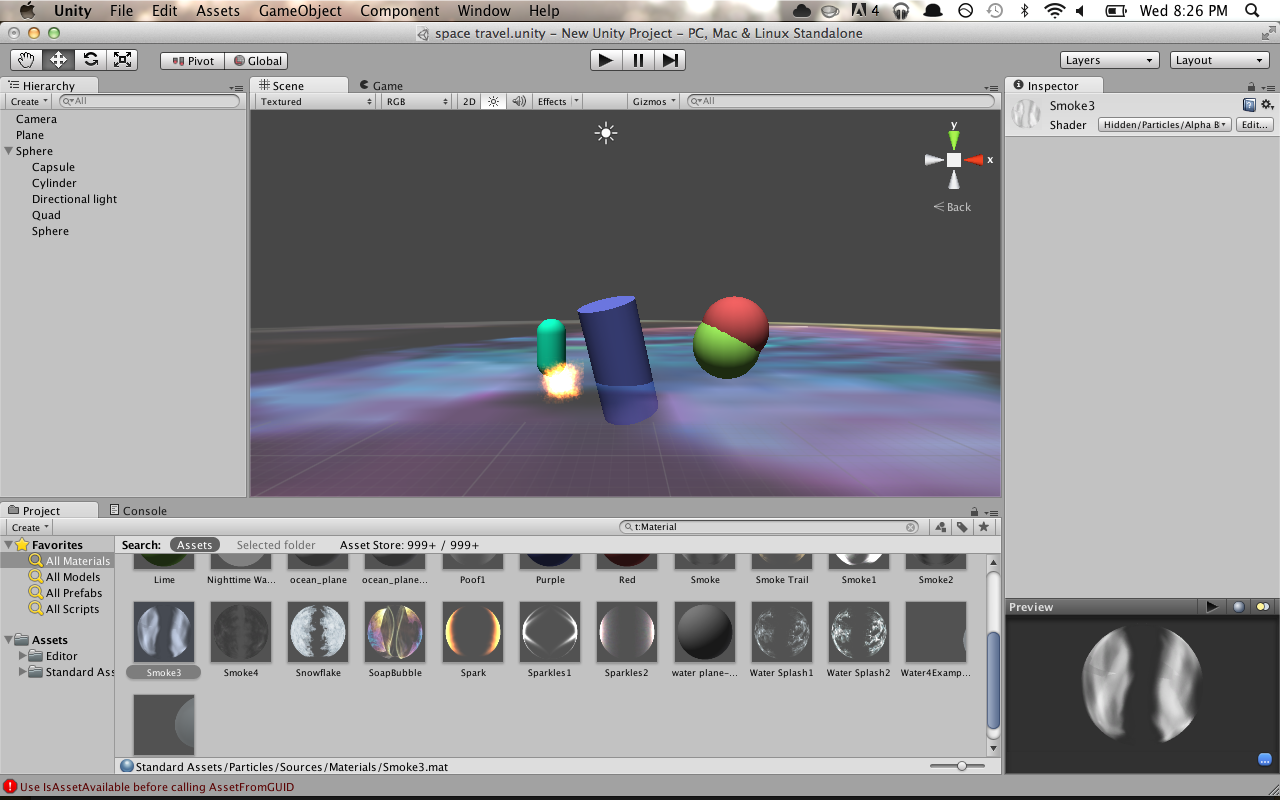Select the Move (translate) tool
Image resolution: width=1280 pixels, height=800 pixels.
click(59, 60)
